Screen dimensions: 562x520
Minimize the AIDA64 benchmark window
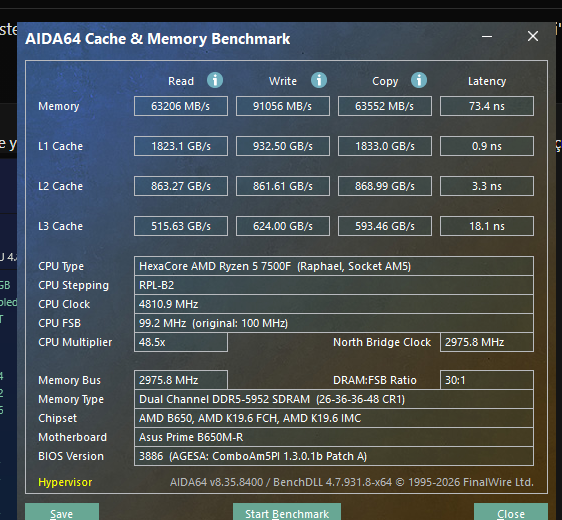[x=486, y=36]
